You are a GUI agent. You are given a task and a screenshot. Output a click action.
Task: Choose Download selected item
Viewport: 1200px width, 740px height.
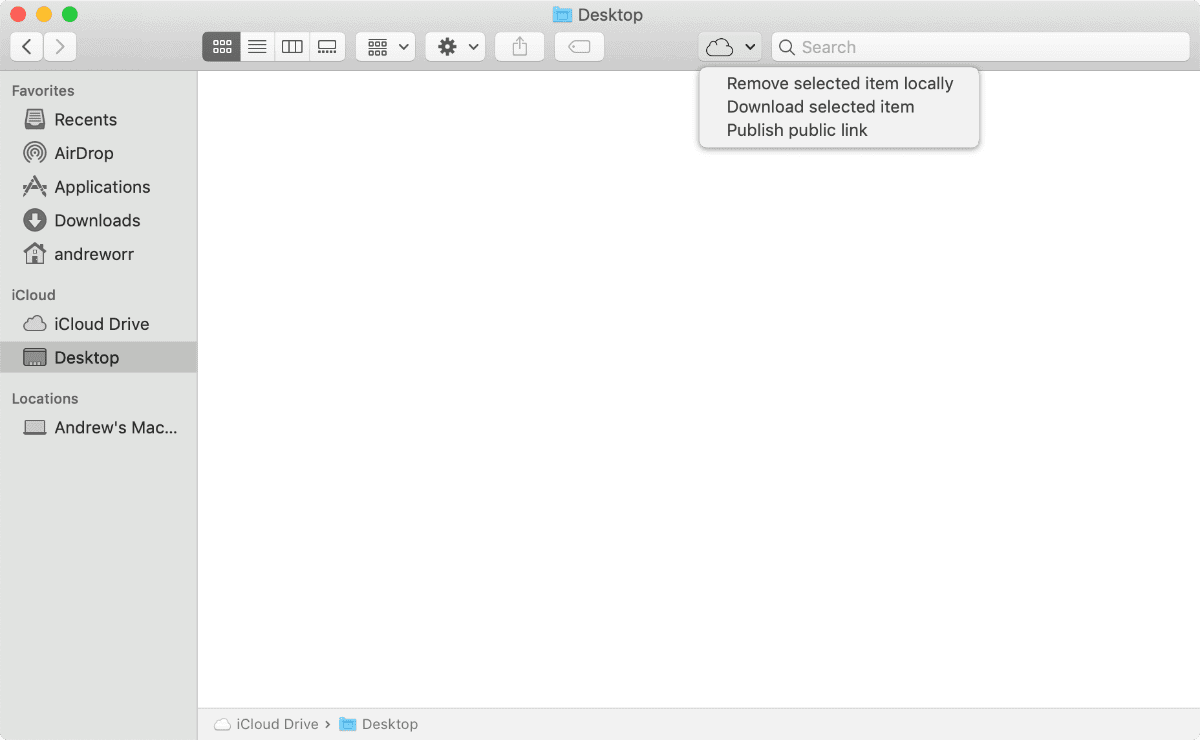820,107
